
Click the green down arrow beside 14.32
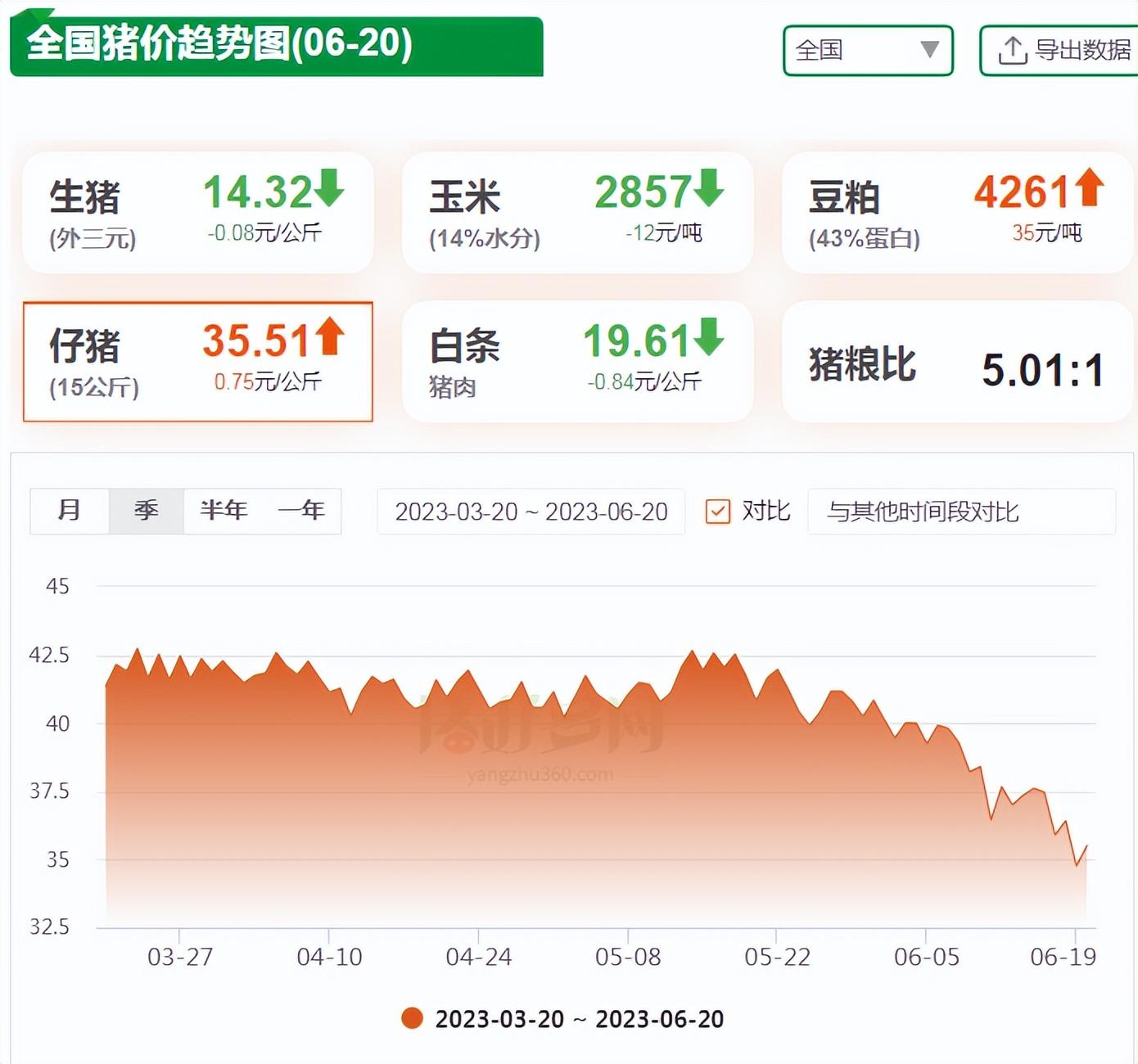pyautogui.click(x=330, y=187)
